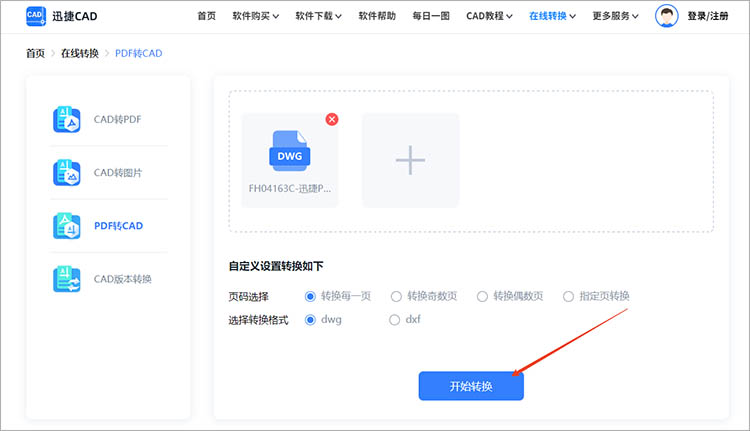Click 自定义设置转换如下 heading

tap(276, 265)
